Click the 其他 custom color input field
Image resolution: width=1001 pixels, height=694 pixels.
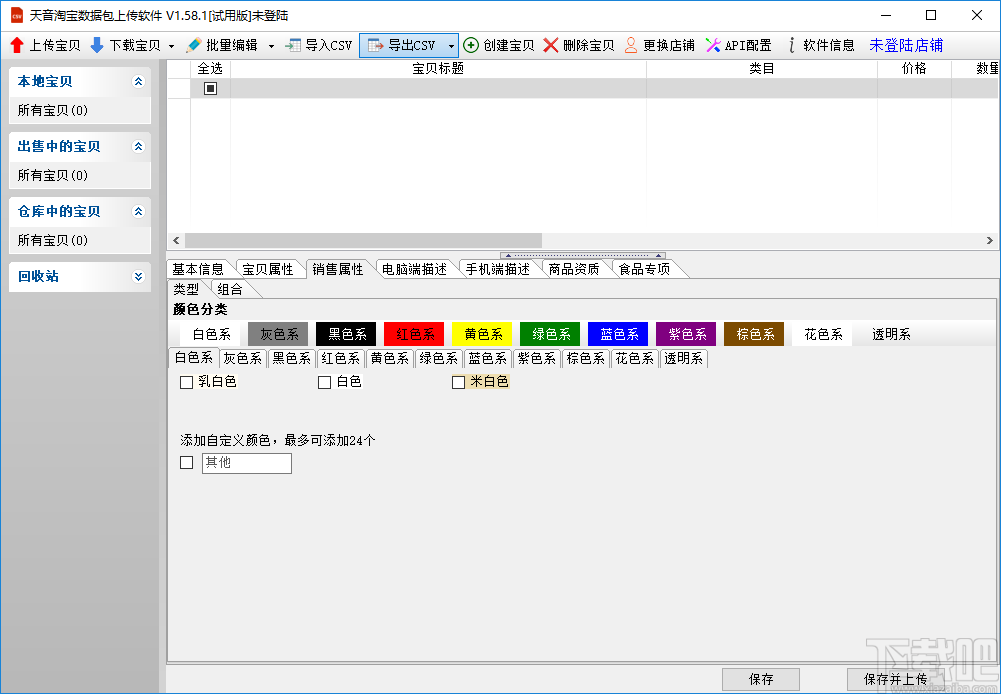247,463
